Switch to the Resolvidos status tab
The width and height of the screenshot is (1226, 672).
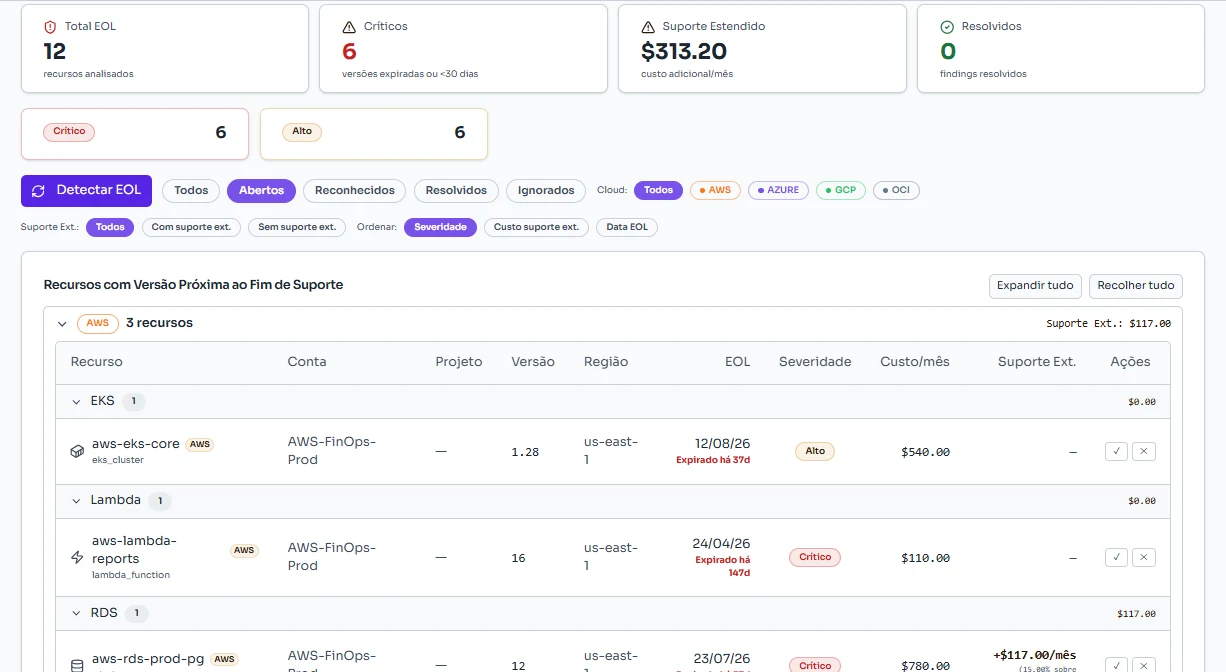click(x=456, y=190)
